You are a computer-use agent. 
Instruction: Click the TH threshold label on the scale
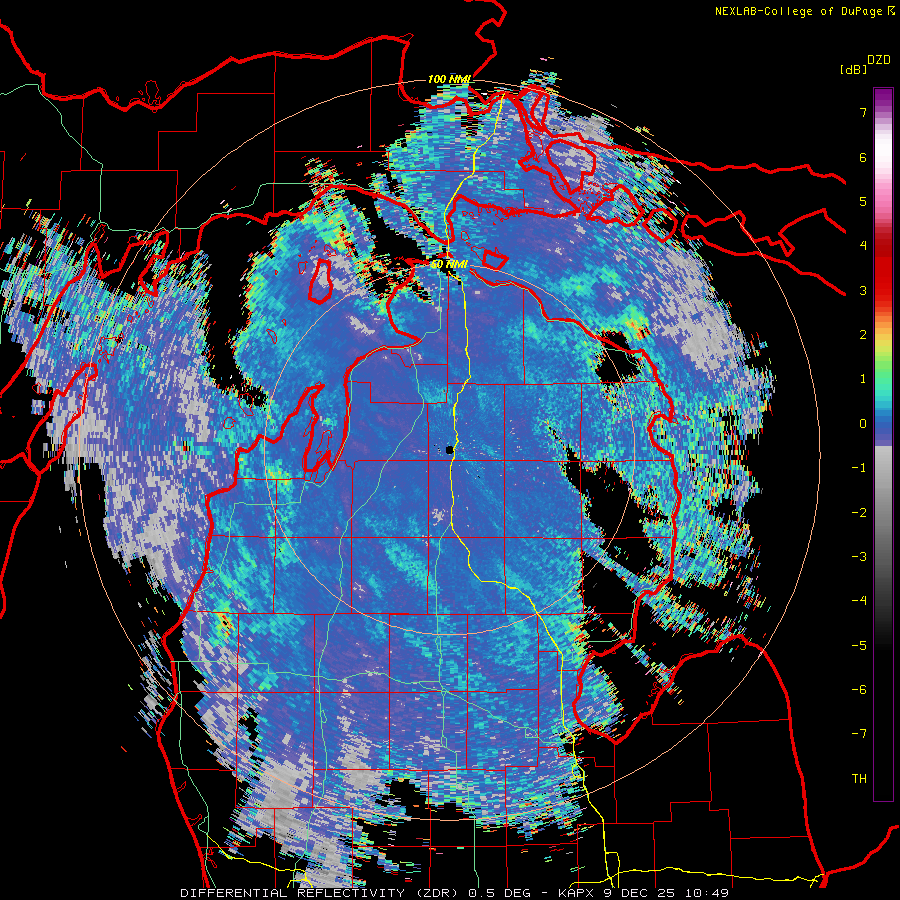[859, 779]
